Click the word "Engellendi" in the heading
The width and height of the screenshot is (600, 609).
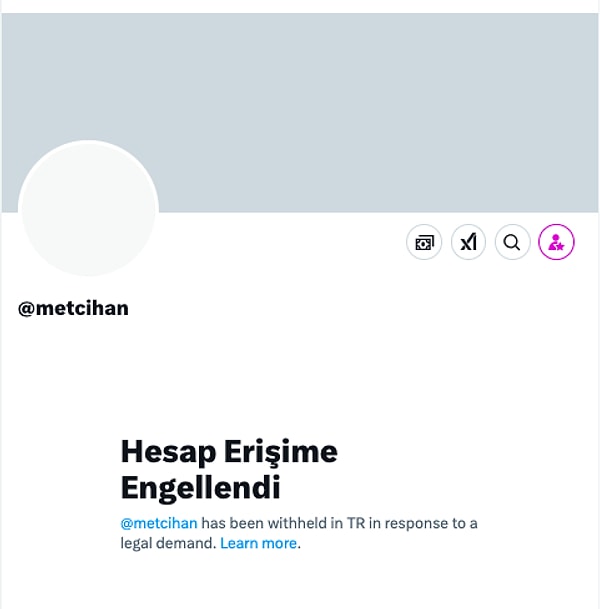coord(200,487)
